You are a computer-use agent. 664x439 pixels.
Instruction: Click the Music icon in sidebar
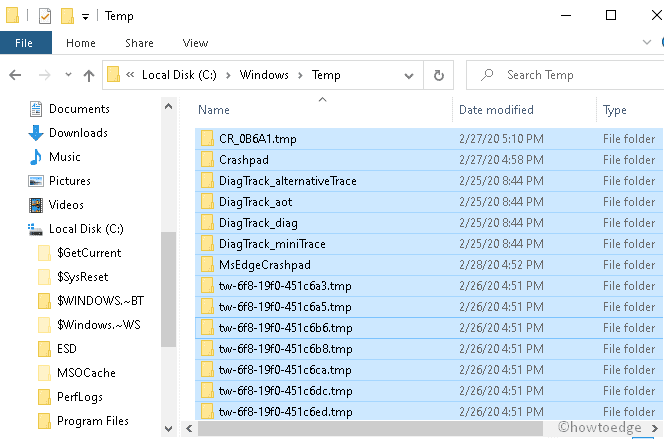pyautogui.click(x=36, y=157)
